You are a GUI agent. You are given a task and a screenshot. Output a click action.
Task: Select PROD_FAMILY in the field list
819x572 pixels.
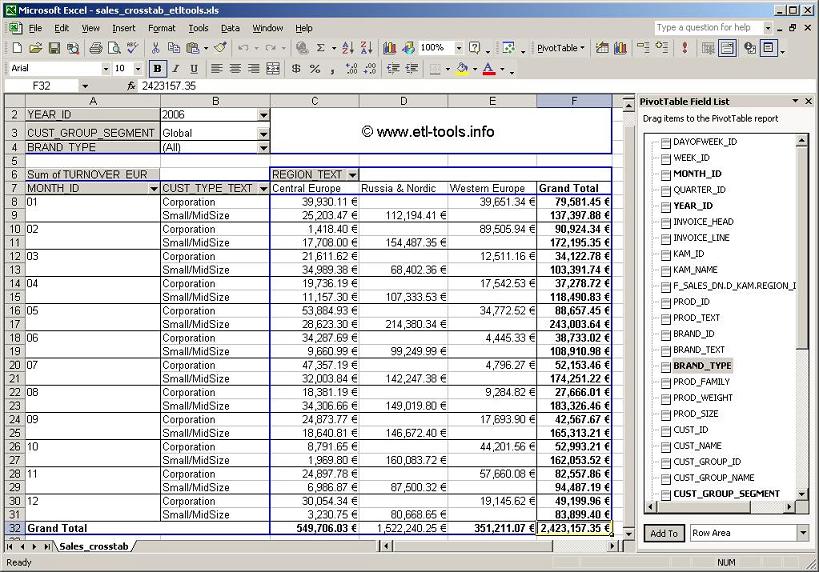coord(701,382)
